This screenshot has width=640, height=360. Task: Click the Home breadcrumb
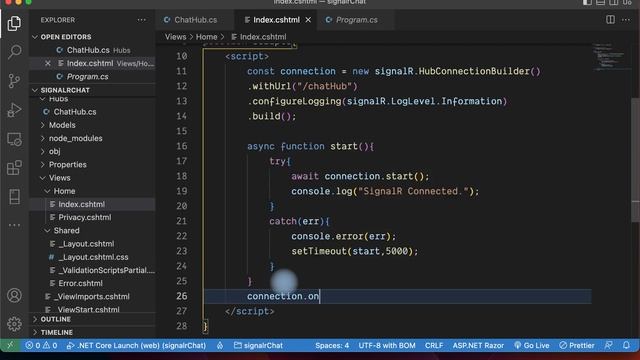pyautogui.click(x=207, y=37)
